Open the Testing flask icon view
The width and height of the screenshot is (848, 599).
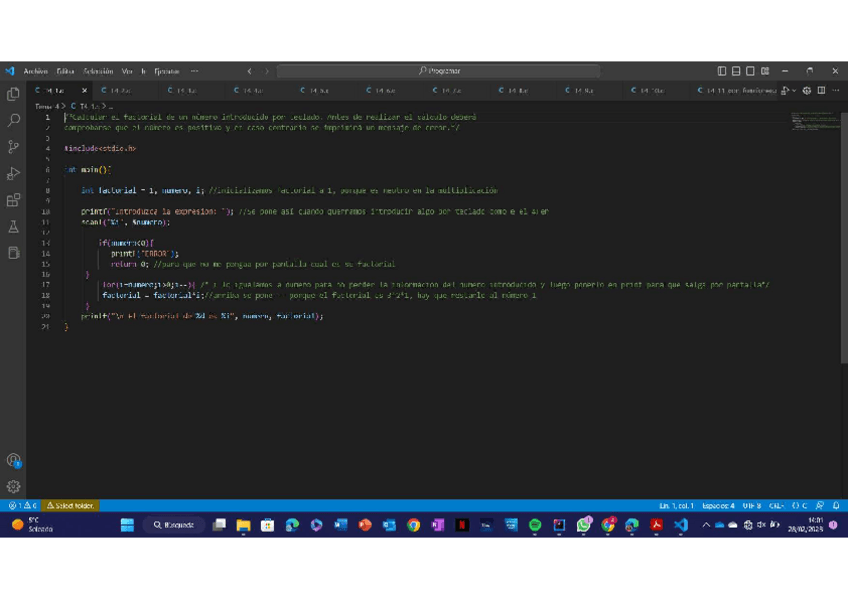point(13,227)
